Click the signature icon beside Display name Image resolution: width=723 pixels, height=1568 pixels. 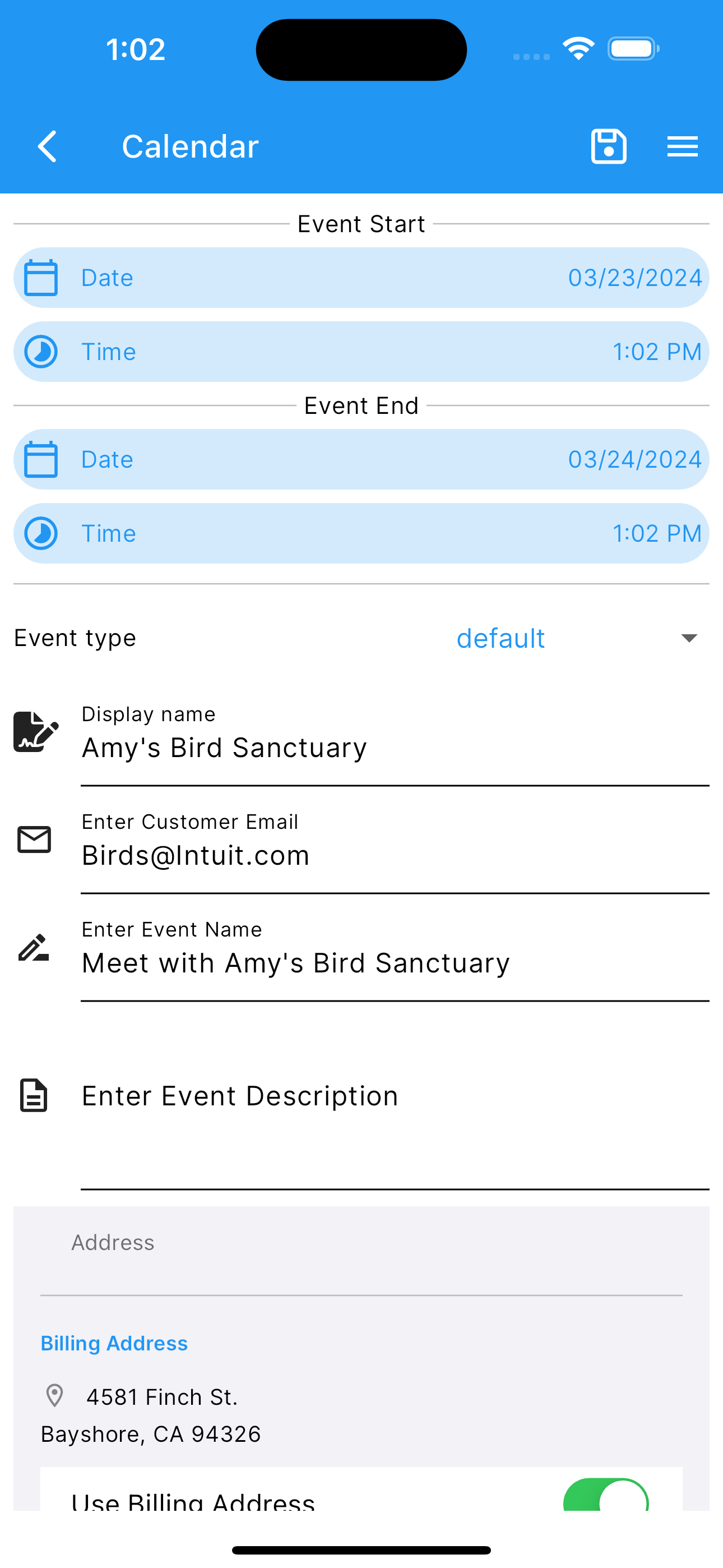pos(36,732)
